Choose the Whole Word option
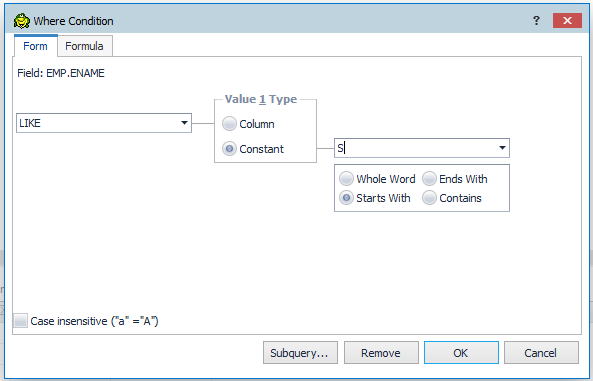Image resolution: width=593 pixels, height=381 pixels. click(377, 179)
